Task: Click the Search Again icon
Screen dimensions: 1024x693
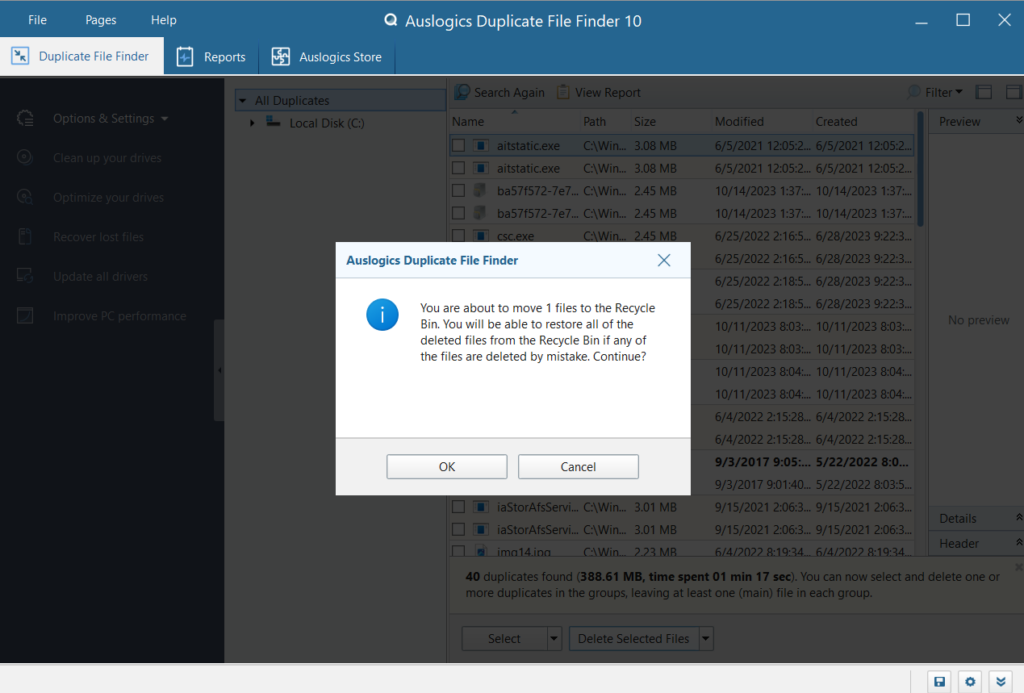Action: click(x=460, y=91)
